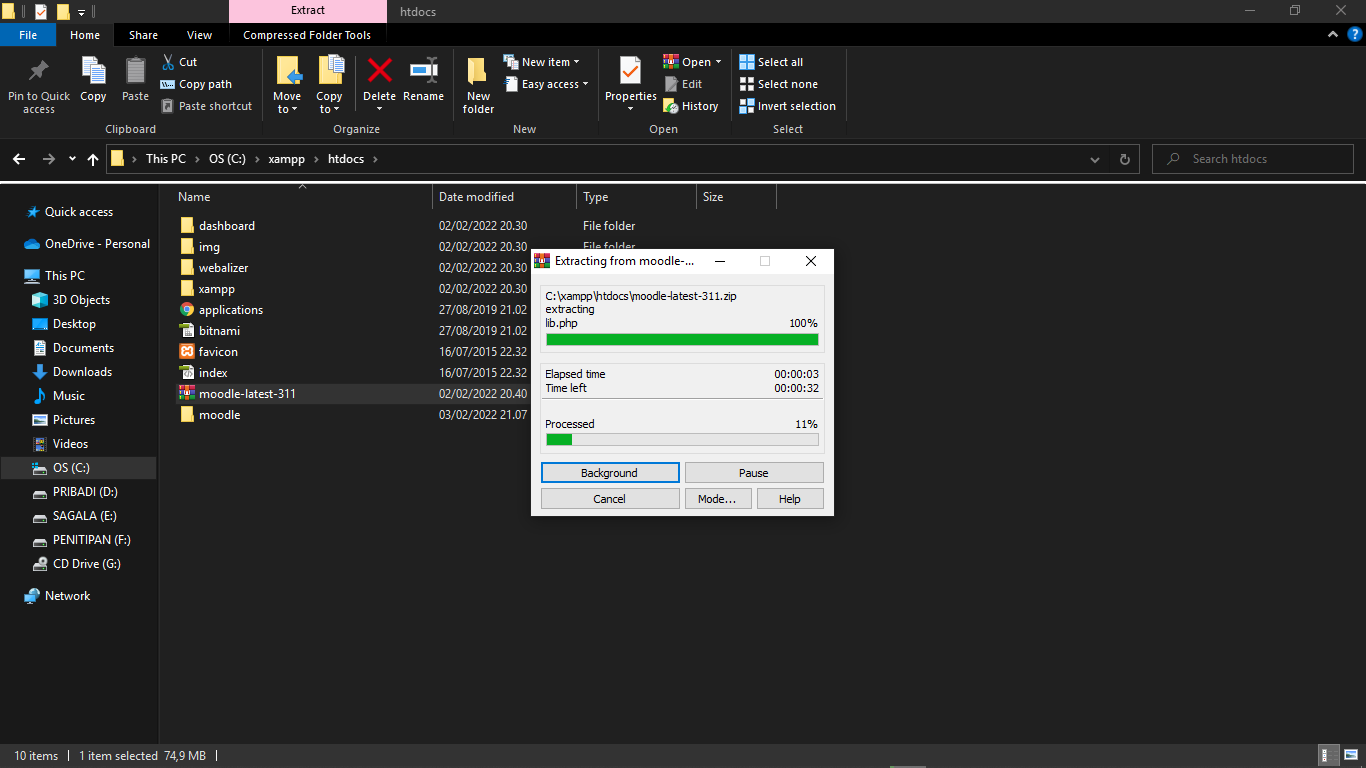1366x768 pixels.
Task: Sort by Date modified column
Action: click(x=505, y=197)
